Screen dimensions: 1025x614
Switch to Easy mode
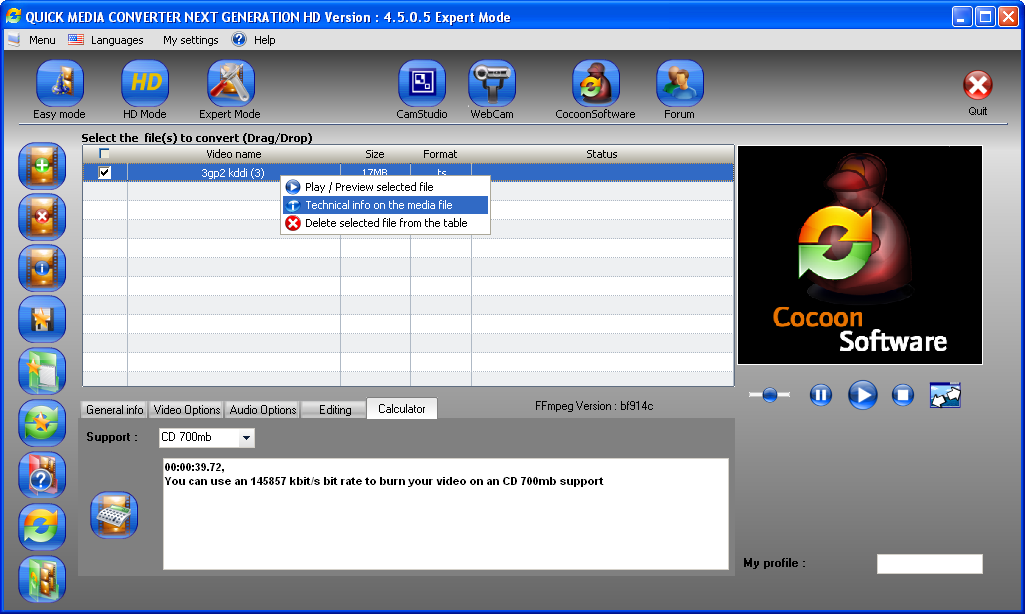click(x=59, y=84)
